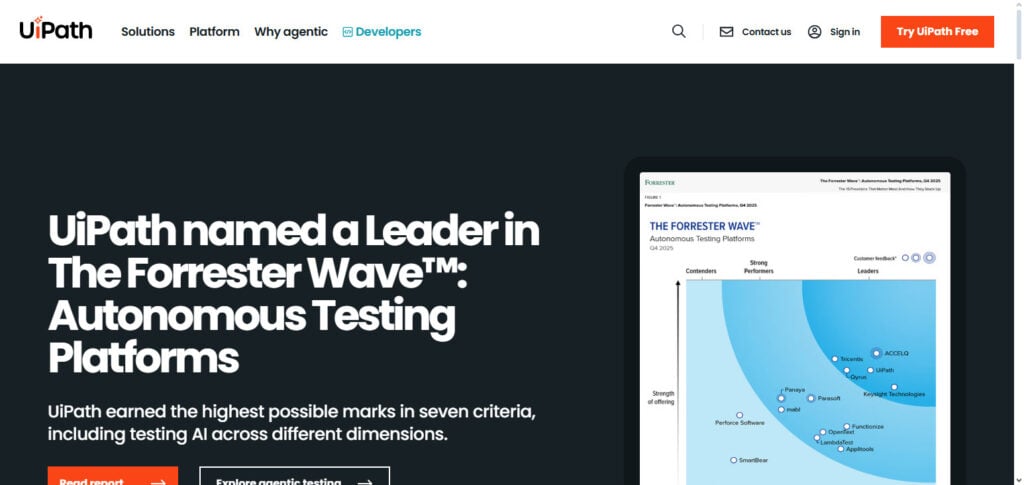Viewport: 1024px width, 485px height.
Task: Click the Tricentis label in the chart
Action: 851,359
